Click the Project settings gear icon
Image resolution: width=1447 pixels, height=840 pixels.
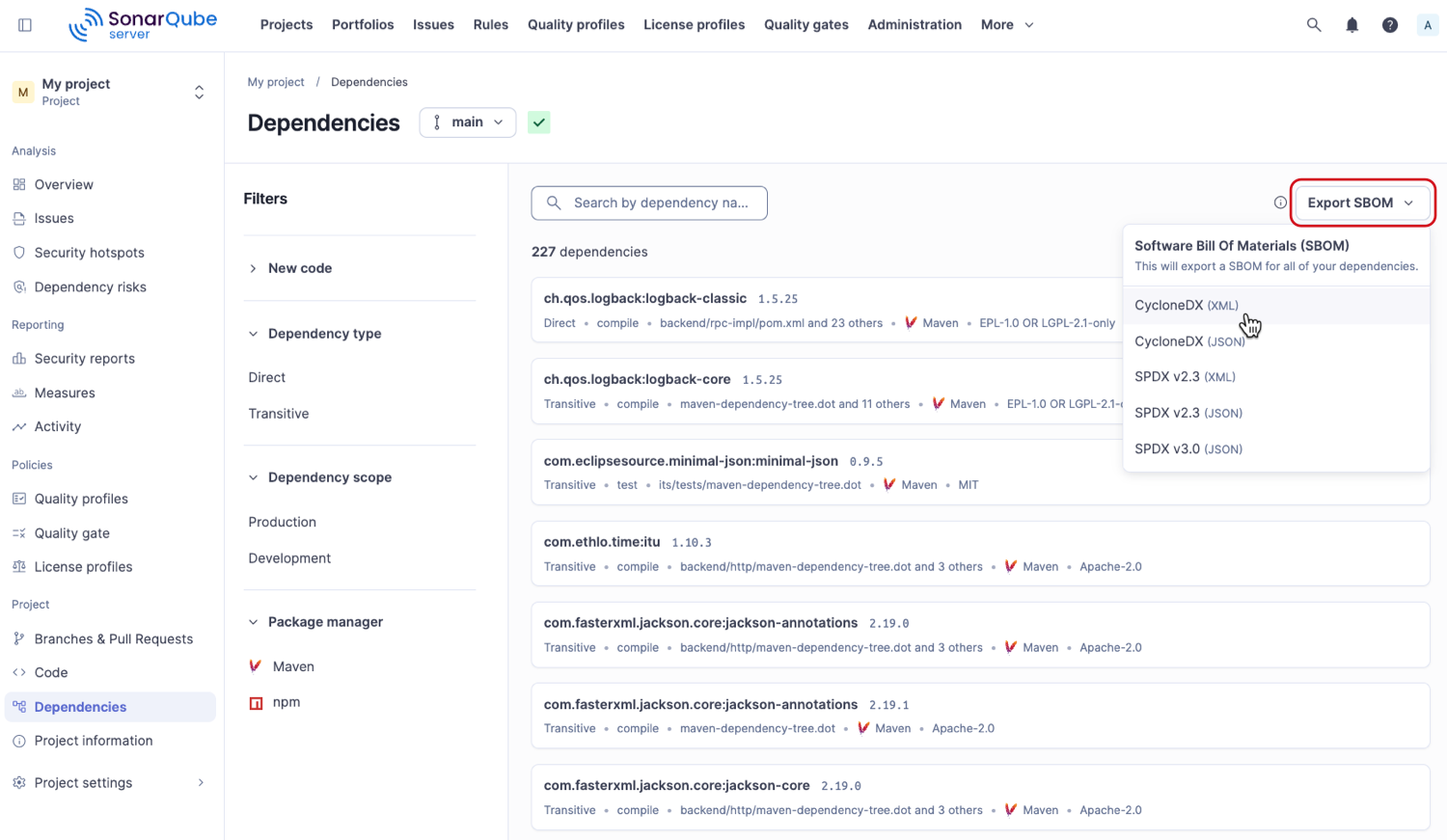click(19, 783)
